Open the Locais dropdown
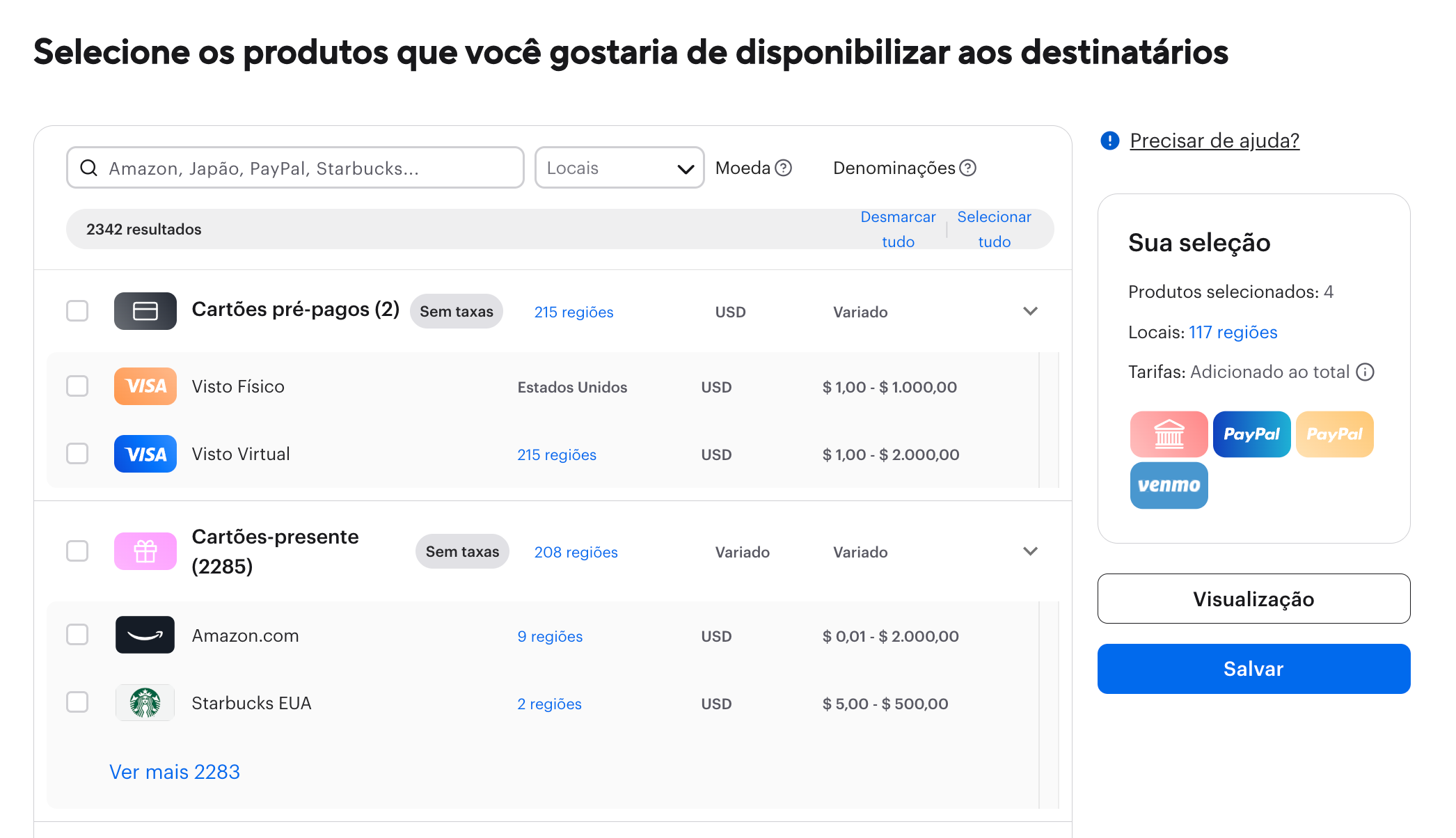Screen dimensions: 1456x838 pos(619,168)
